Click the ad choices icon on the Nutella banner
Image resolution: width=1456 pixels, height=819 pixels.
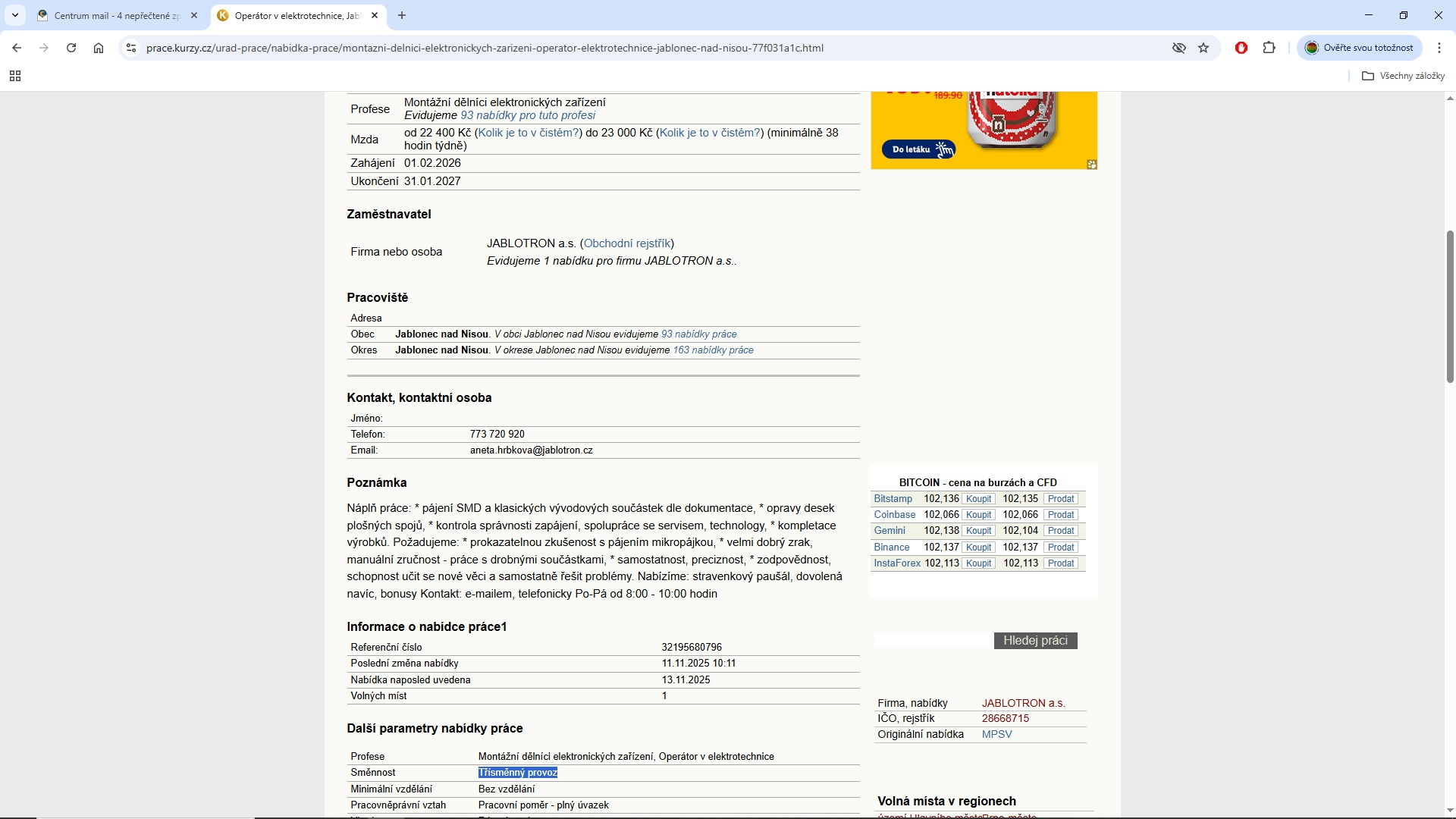[x=1092, y=164]
